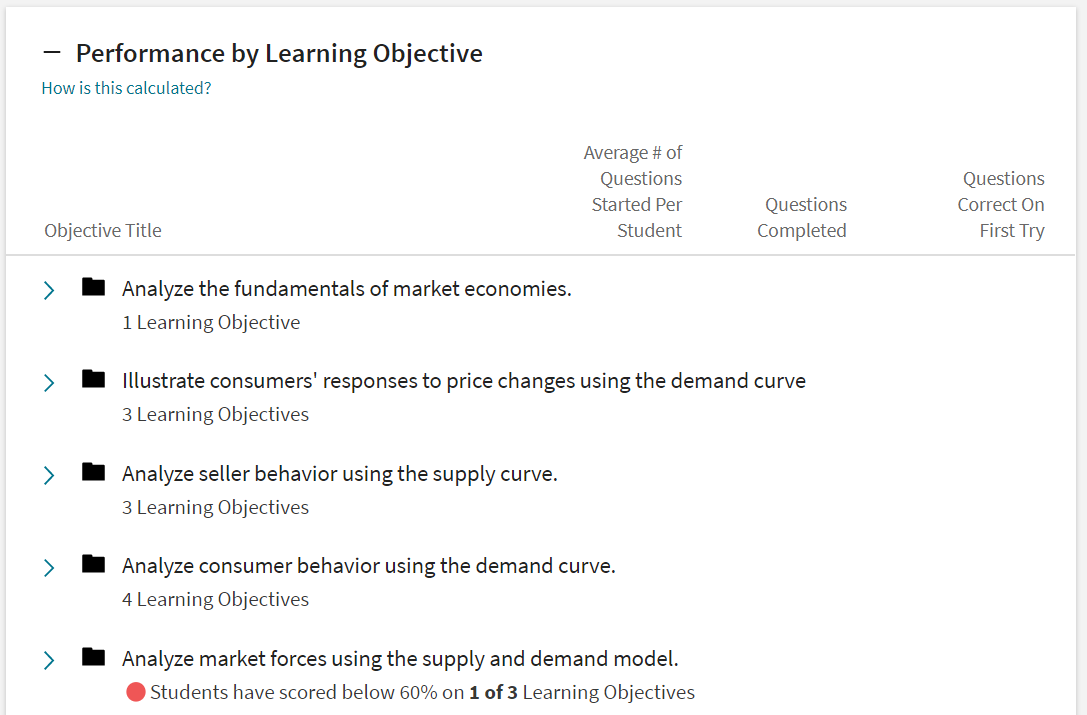
Task: Click the folder icon for market economies objective
Action: [x=92, y=287]
